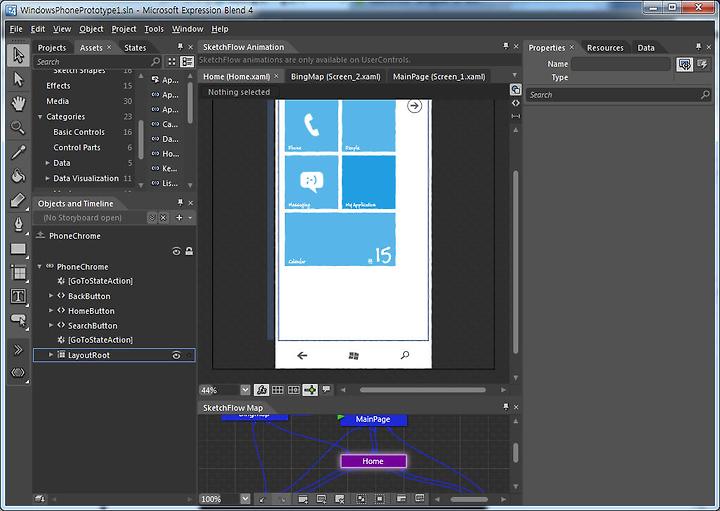Click create connected screen icon in SketchFlow Map

pos(303,499)
